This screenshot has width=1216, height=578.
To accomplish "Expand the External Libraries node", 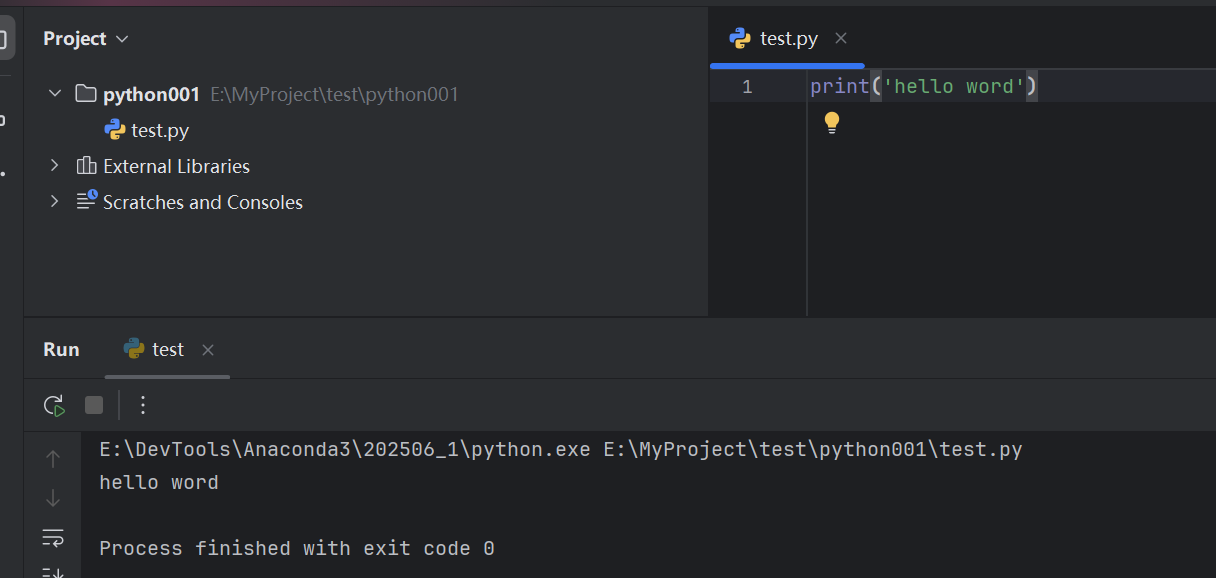I will (x=55, y=166).
